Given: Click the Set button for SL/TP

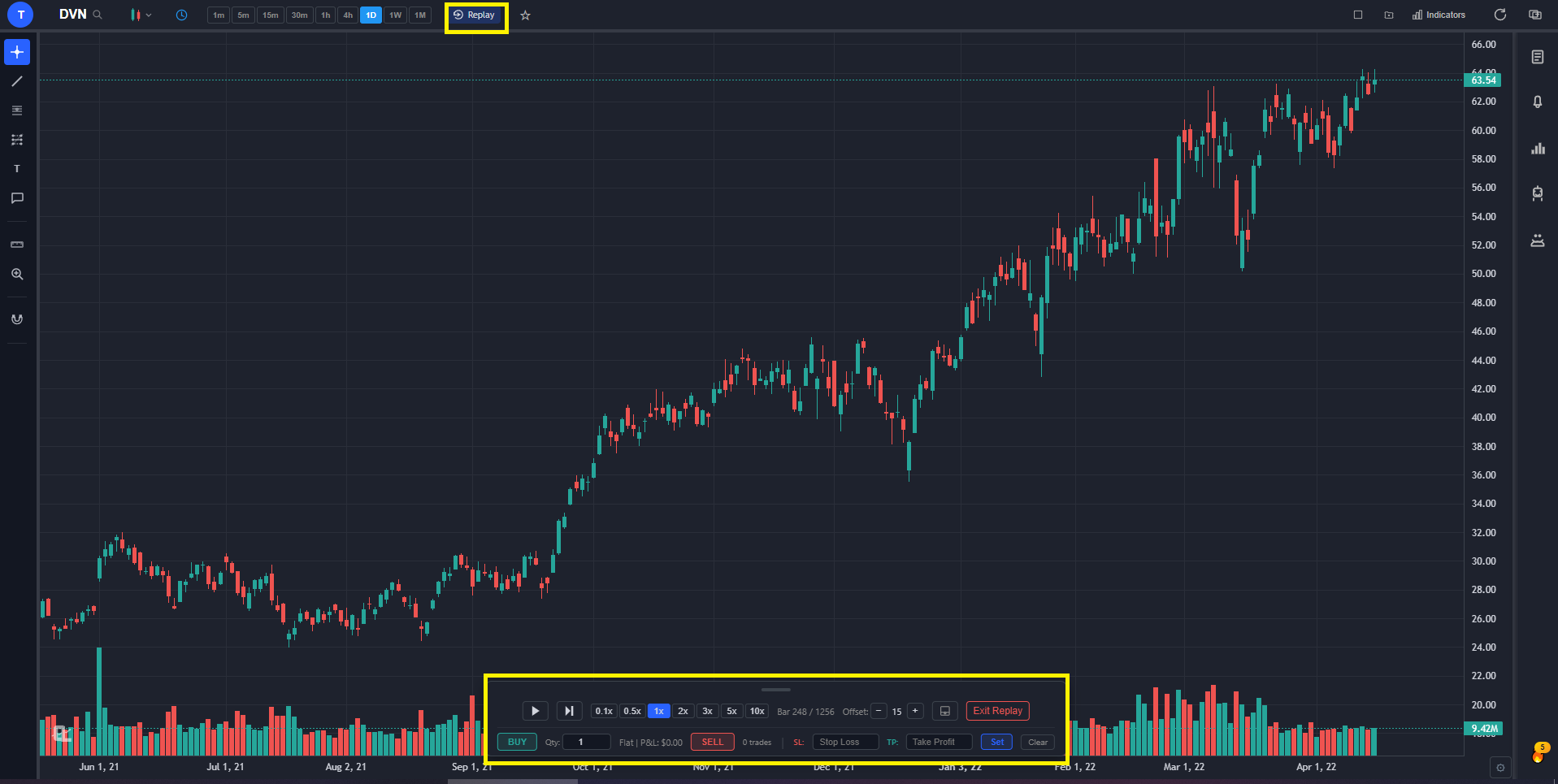Looking at the screenshot, I should coord(997,742).
